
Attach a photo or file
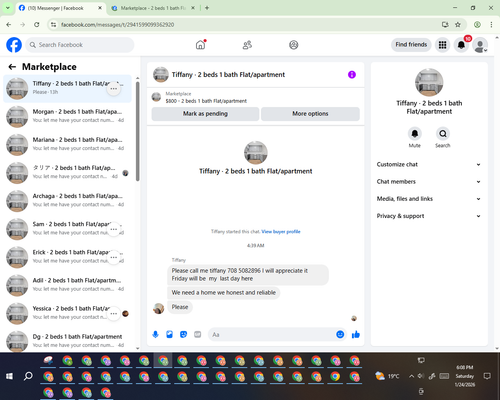(x=169, y=334)
